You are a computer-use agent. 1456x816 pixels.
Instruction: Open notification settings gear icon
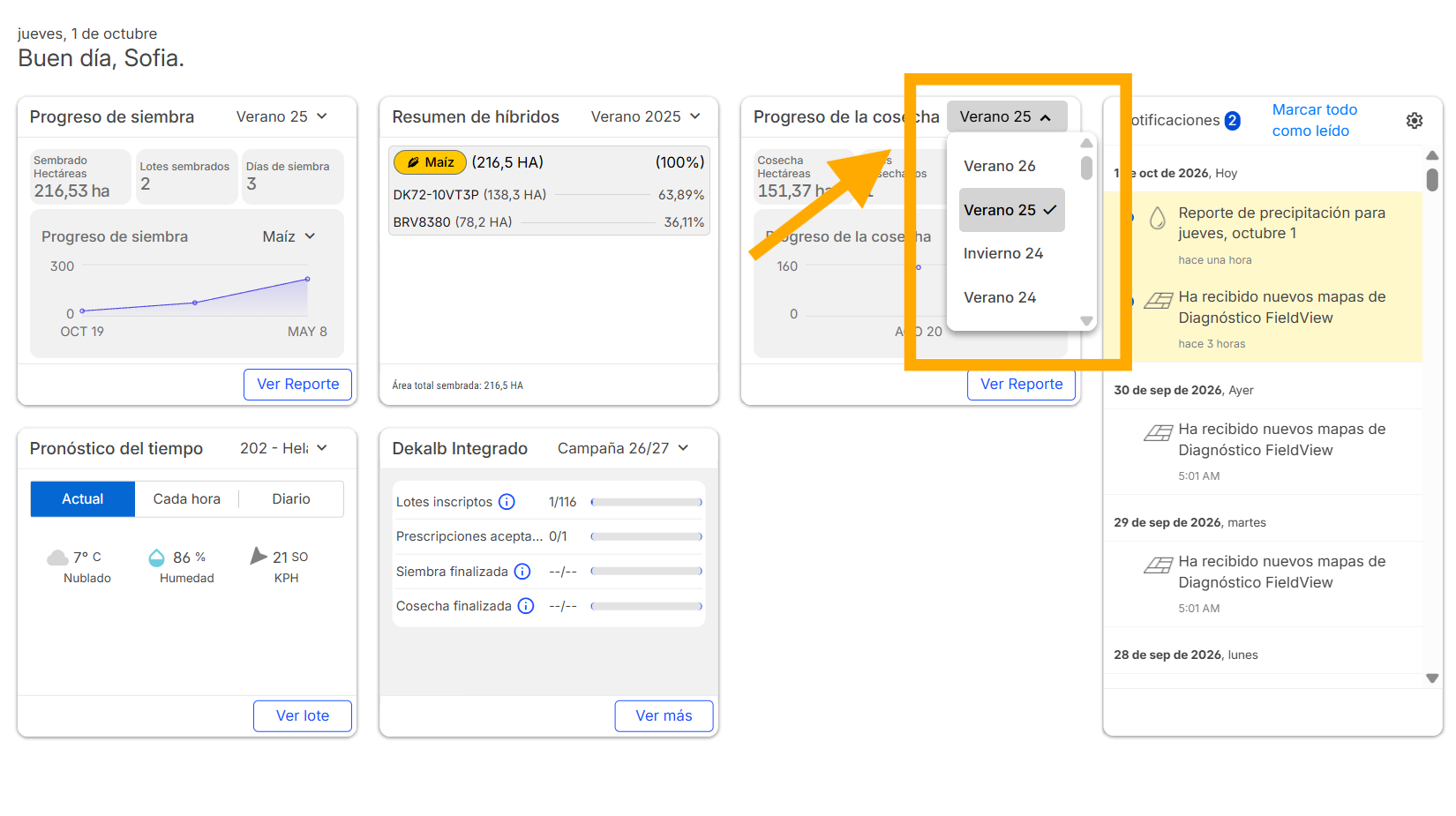point(1415,121)
